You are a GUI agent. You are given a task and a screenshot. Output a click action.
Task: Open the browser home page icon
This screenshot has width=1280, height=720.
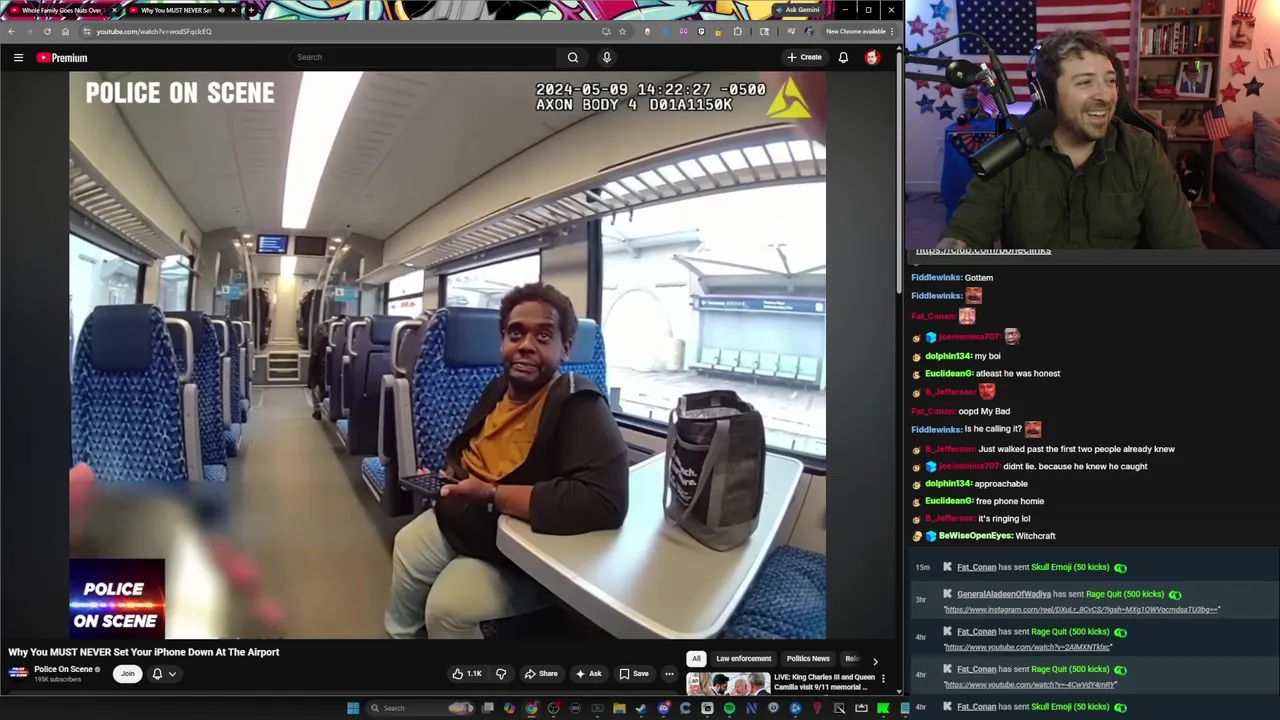coord(65,31)
